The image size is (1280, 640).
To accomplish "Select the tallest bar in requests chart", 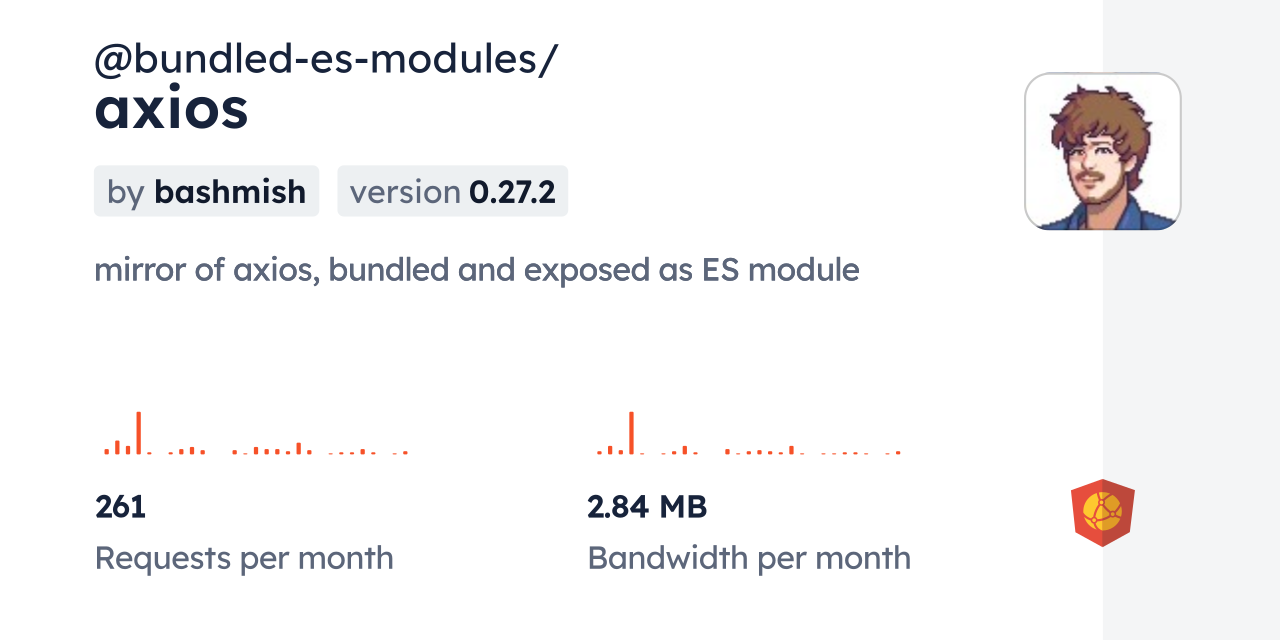I will pyautogui.click(x=139, y=432).
